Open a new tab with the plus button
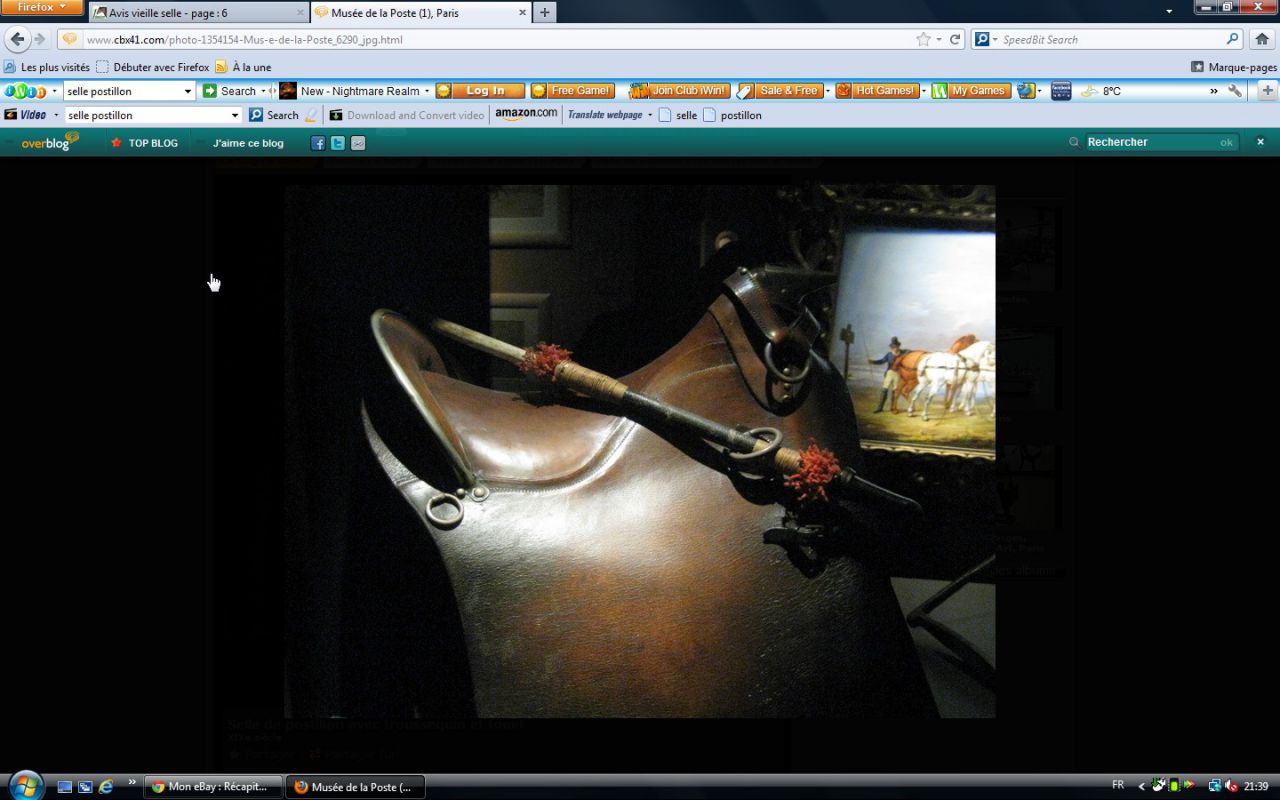The image size is (1280, 800). click(x=544, y=13)
